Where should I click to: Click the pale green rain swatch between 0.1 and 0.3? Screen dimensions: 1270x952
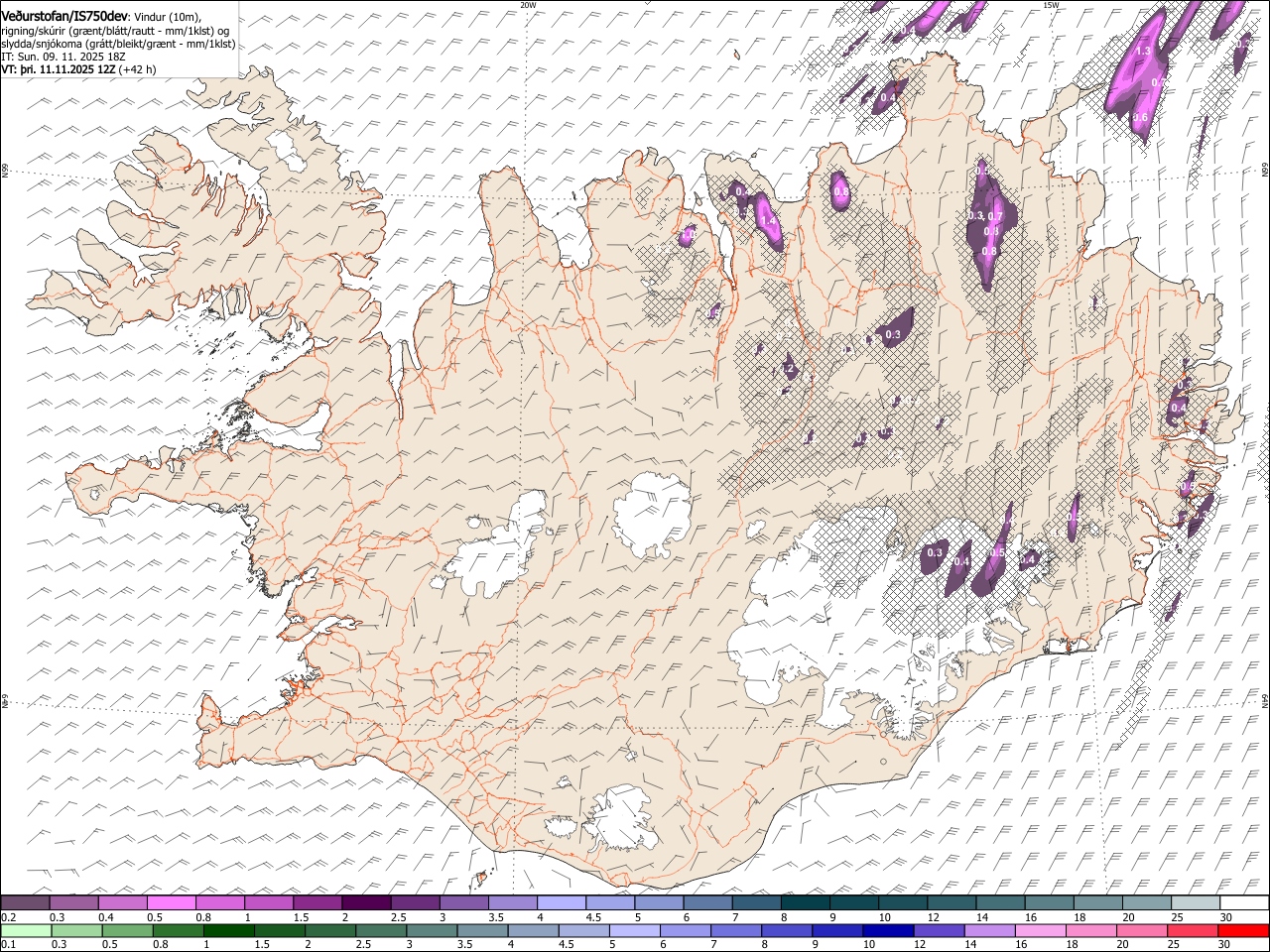pos(26,930)
